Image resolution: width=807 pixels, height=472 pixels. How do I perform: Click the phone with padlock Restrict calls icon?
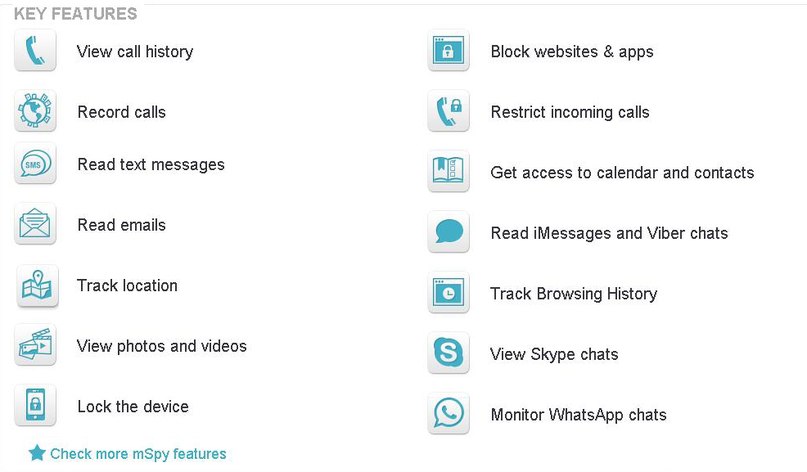click(x=448, y=111)
